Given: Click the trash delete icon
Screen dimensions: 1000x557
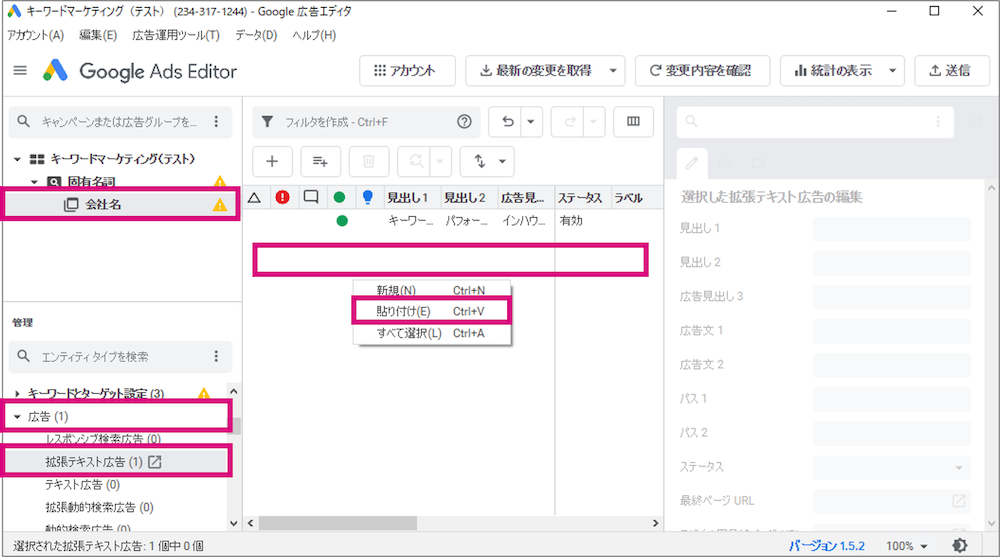Looking at the screenshot, I should [x=369, y=161].
